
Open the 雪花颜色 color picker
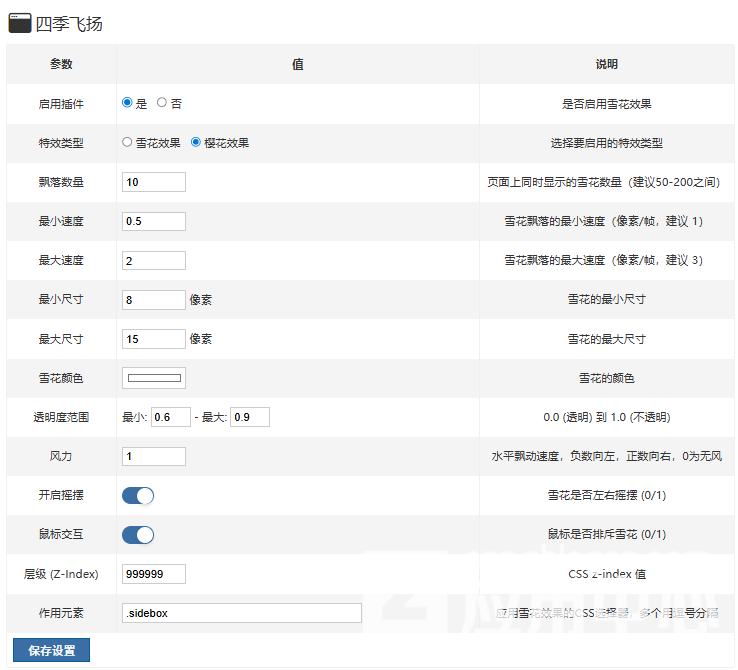point(153,378)
